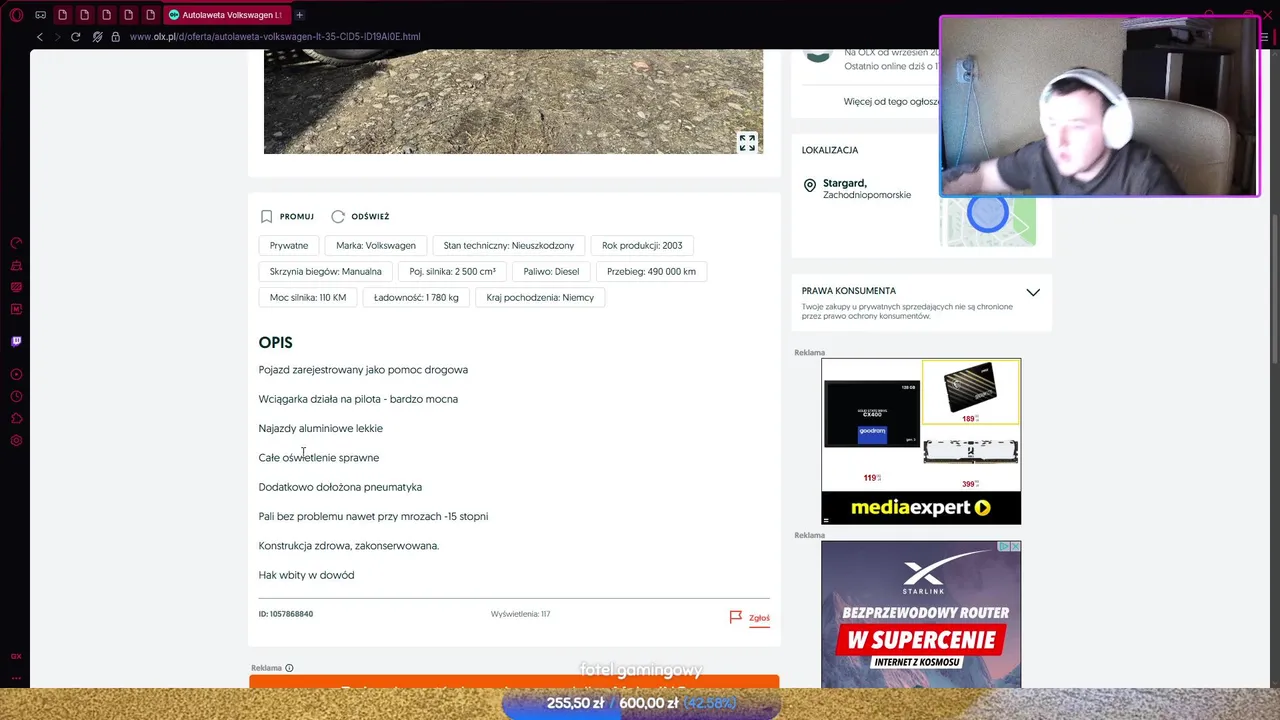Open GX Cleaner broom in sidebar
Screen dimensions: 1280x720
[16, 265]
